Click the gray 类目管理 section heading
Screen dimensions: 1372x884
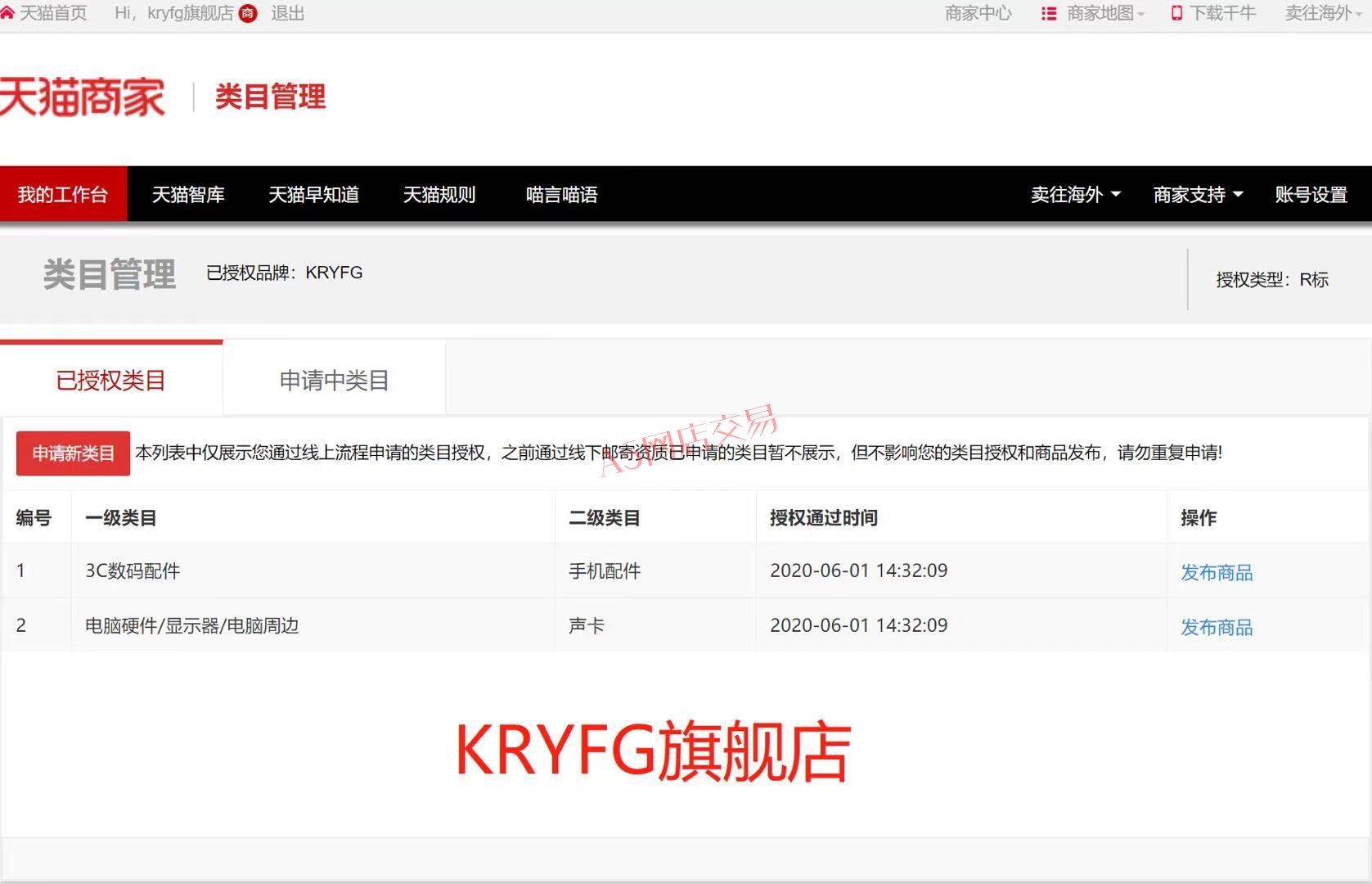110,274
